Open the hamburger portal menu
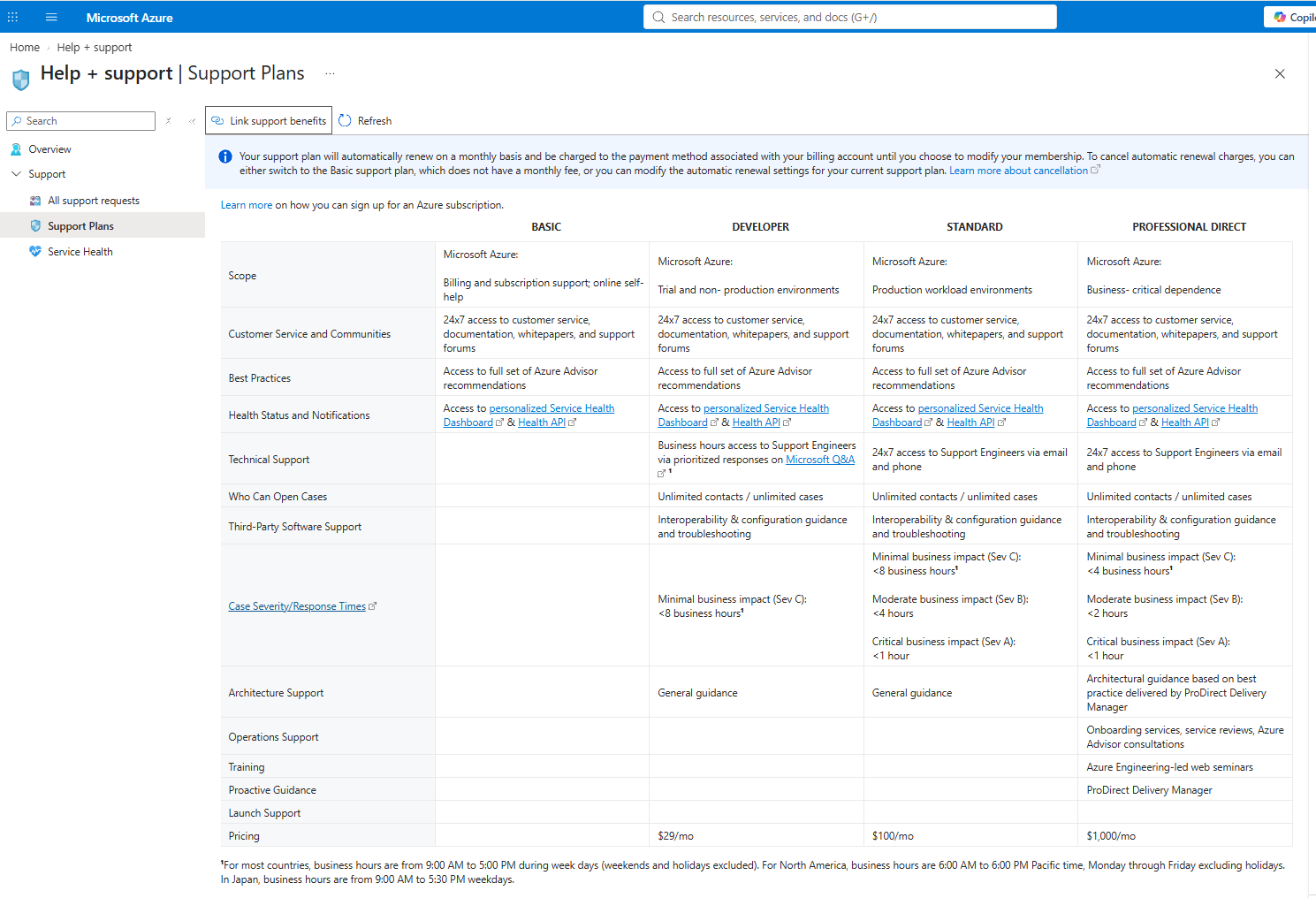The image size is (1316, 898). [51, 17]
